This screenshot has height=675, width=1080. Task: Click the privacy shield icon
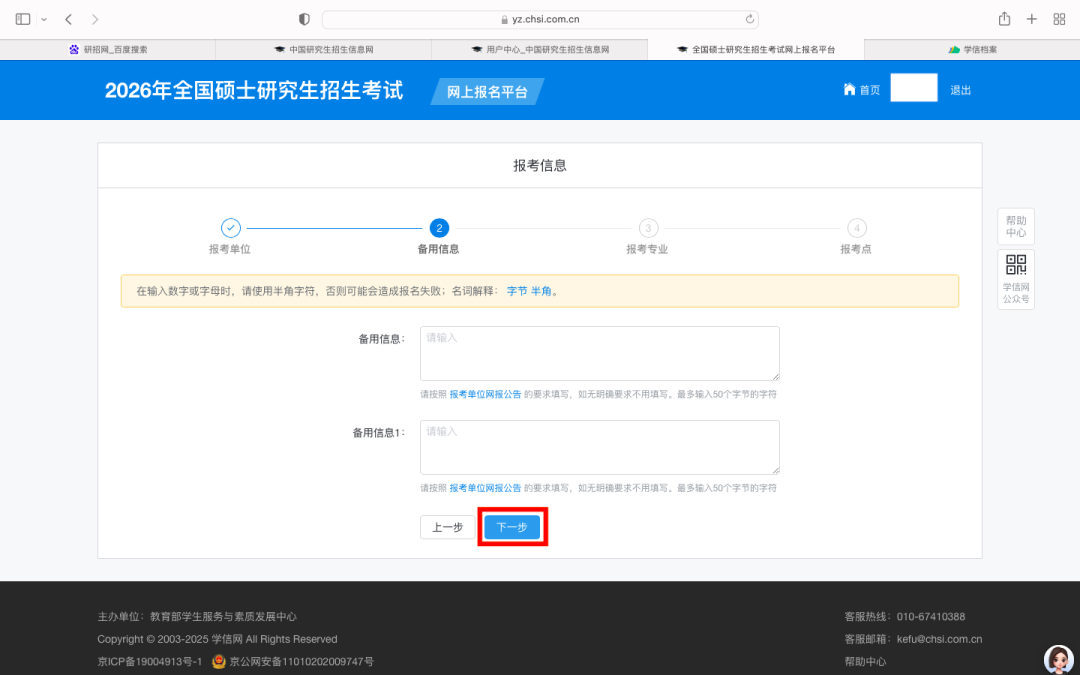(305, 19)
